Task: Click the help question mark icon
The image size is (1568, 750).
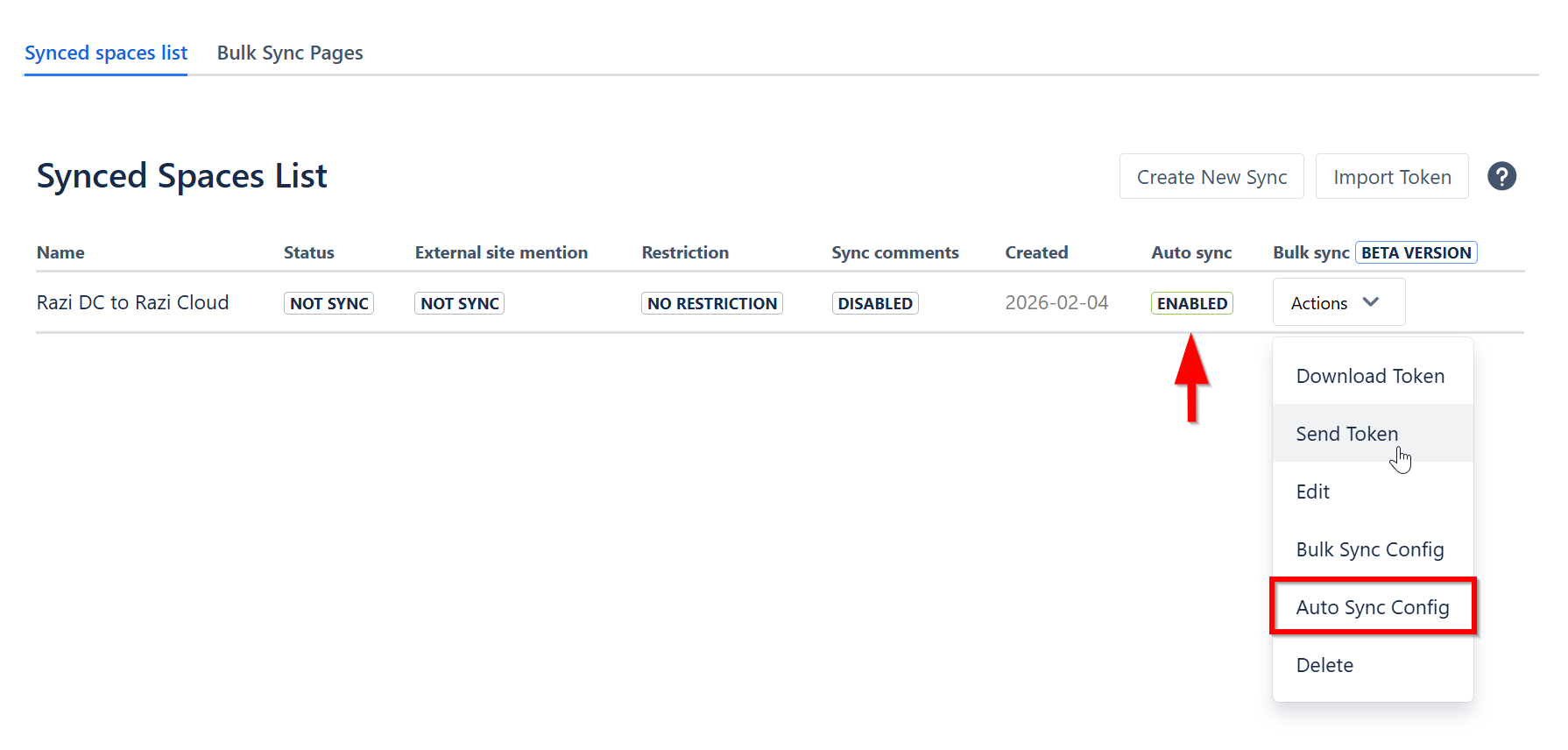Action: 1501,176
